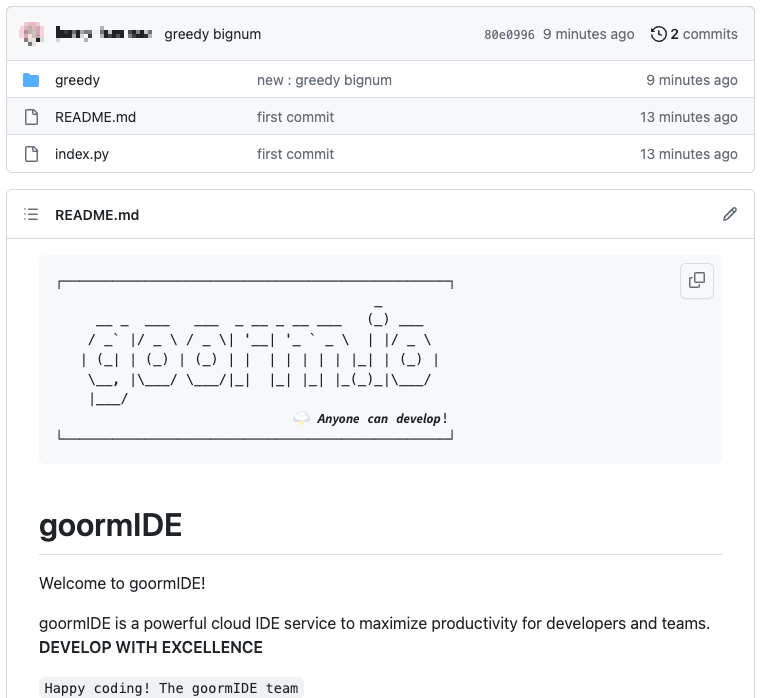This screenshot has width=763, height=698.
Task: Click '9 minutes ago' in the commit header
Action: (588, 34)
